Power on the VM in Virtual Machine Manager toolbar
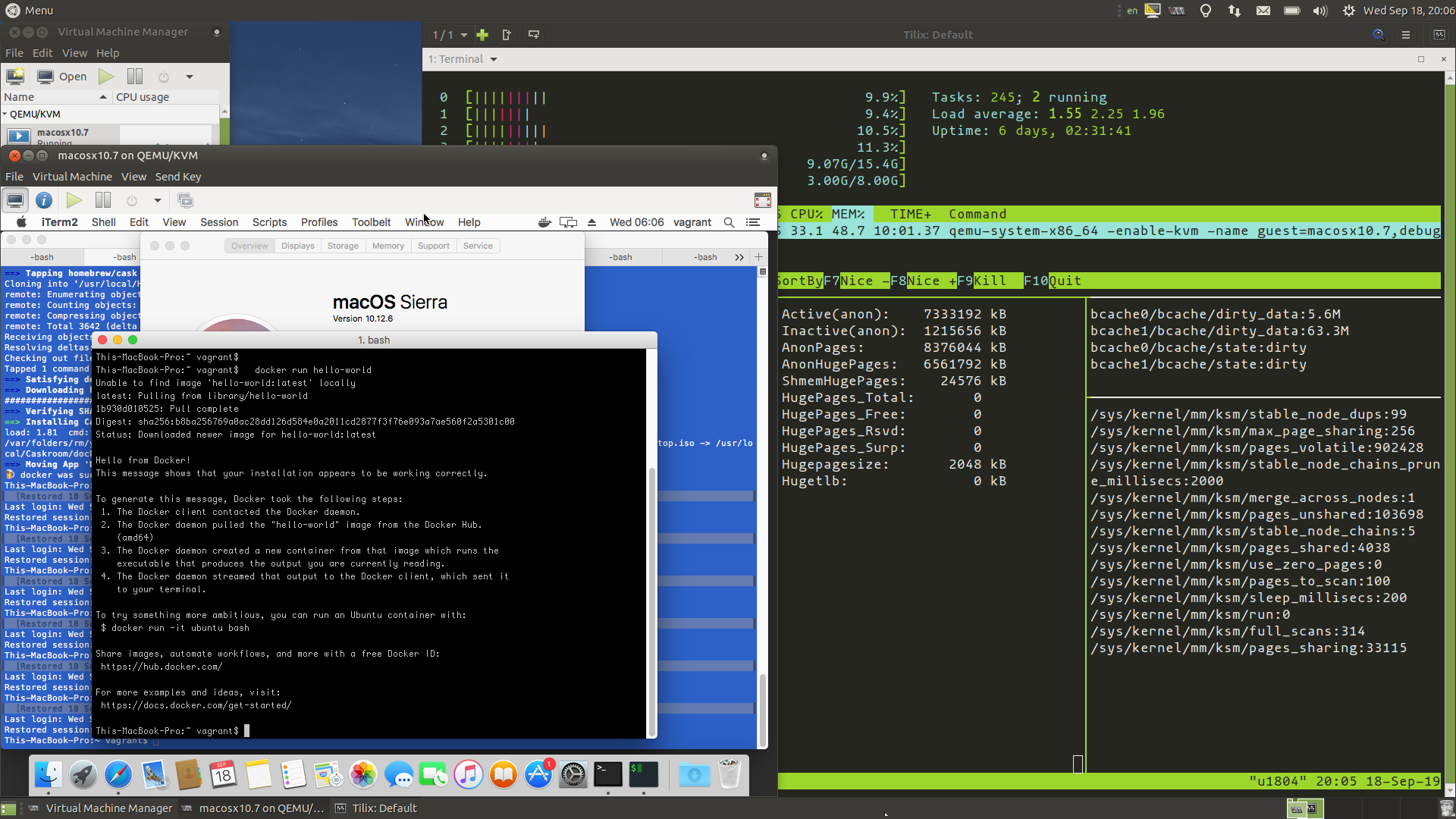1456x819 pixels. click(106, 76)
